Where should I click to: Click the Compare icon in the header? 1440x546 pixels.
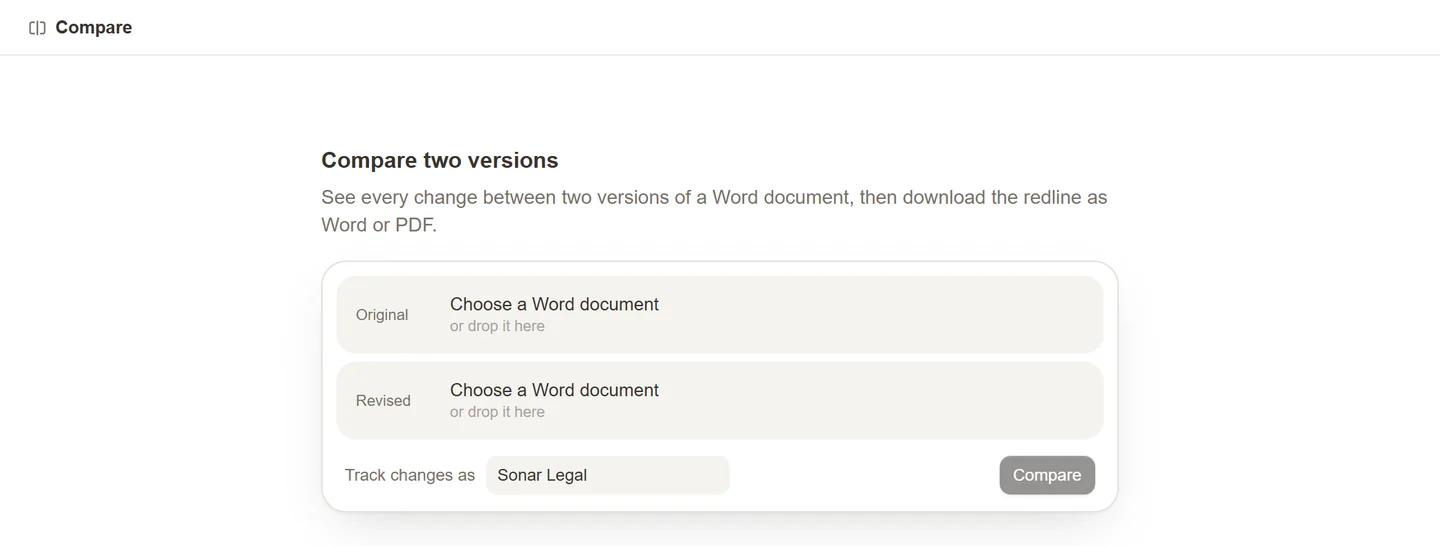(37, 28)
